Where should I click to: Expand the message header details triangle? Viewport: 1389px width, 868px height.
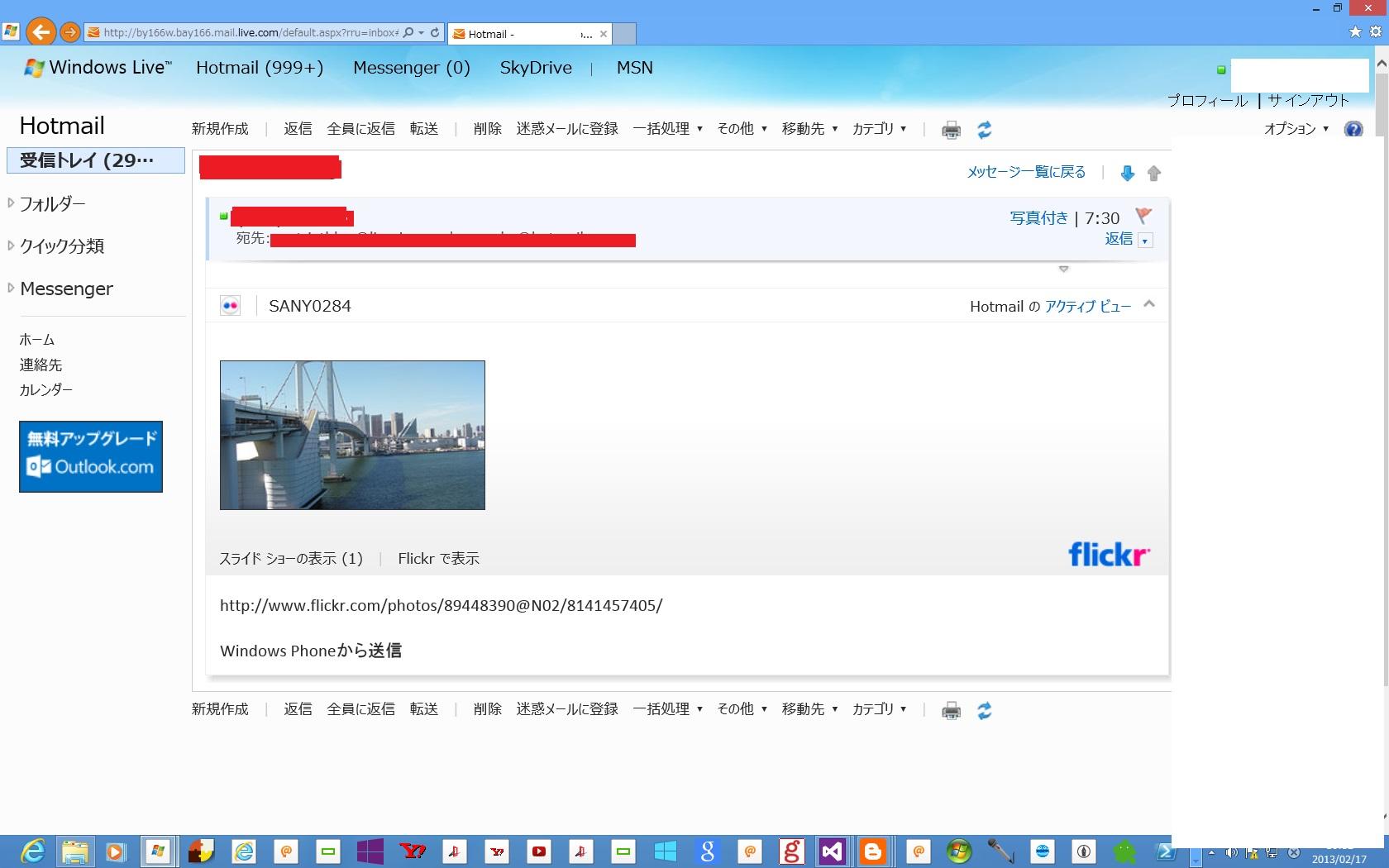[1064, 269]
